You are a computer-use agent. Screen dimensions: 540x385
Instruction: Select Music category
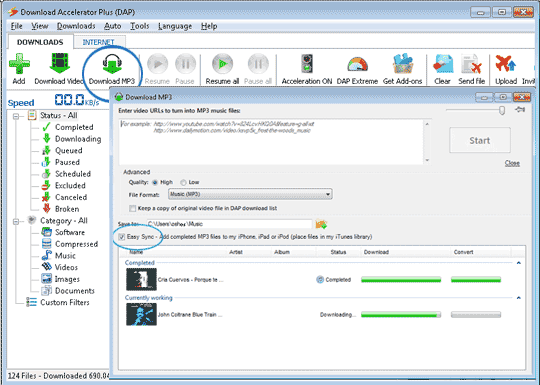pos(65,256)
